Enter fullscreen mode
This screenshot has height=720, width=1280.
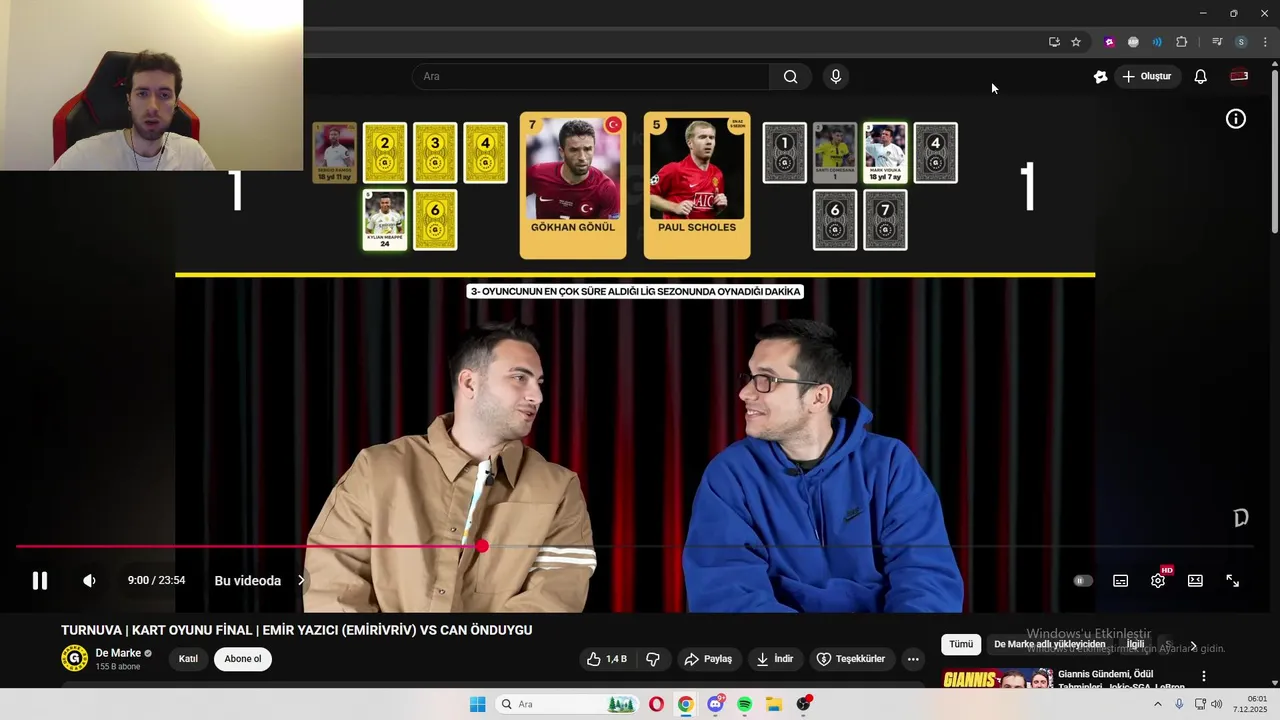point(1233,581)
